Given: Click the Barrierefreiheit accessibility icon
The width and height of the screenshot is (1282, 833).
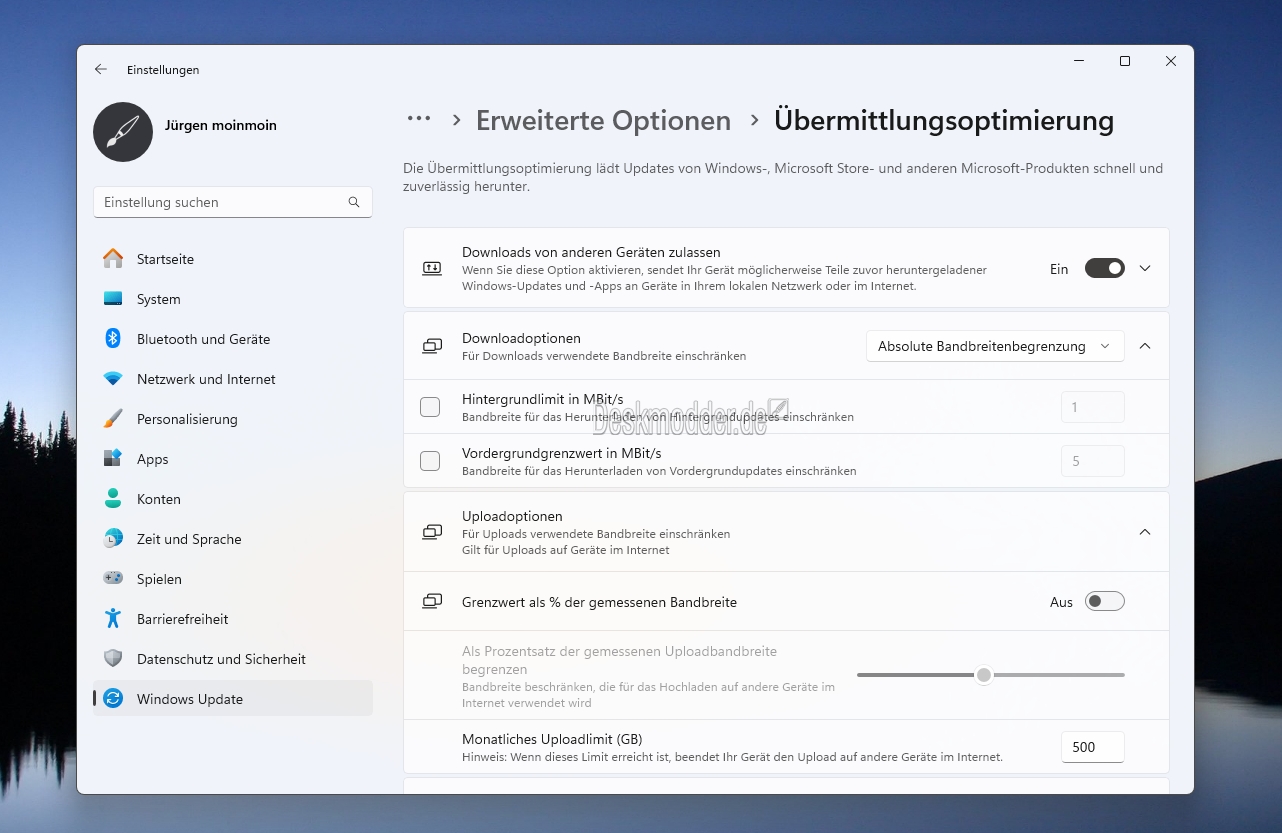Looking at the screenshot, I should [113, 619].
